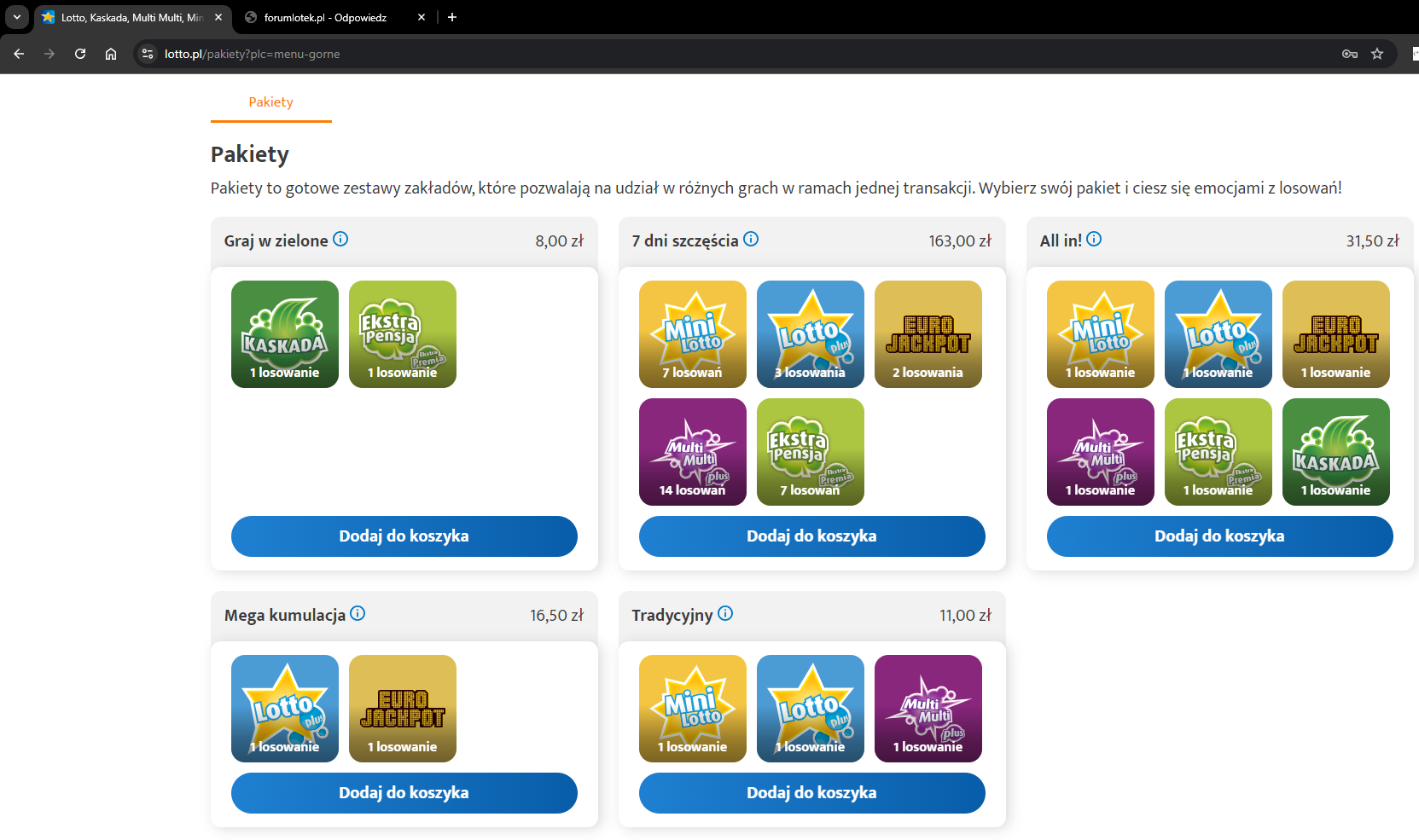Click the Kaskada tile in Graj w zielone

click(285, 334)
